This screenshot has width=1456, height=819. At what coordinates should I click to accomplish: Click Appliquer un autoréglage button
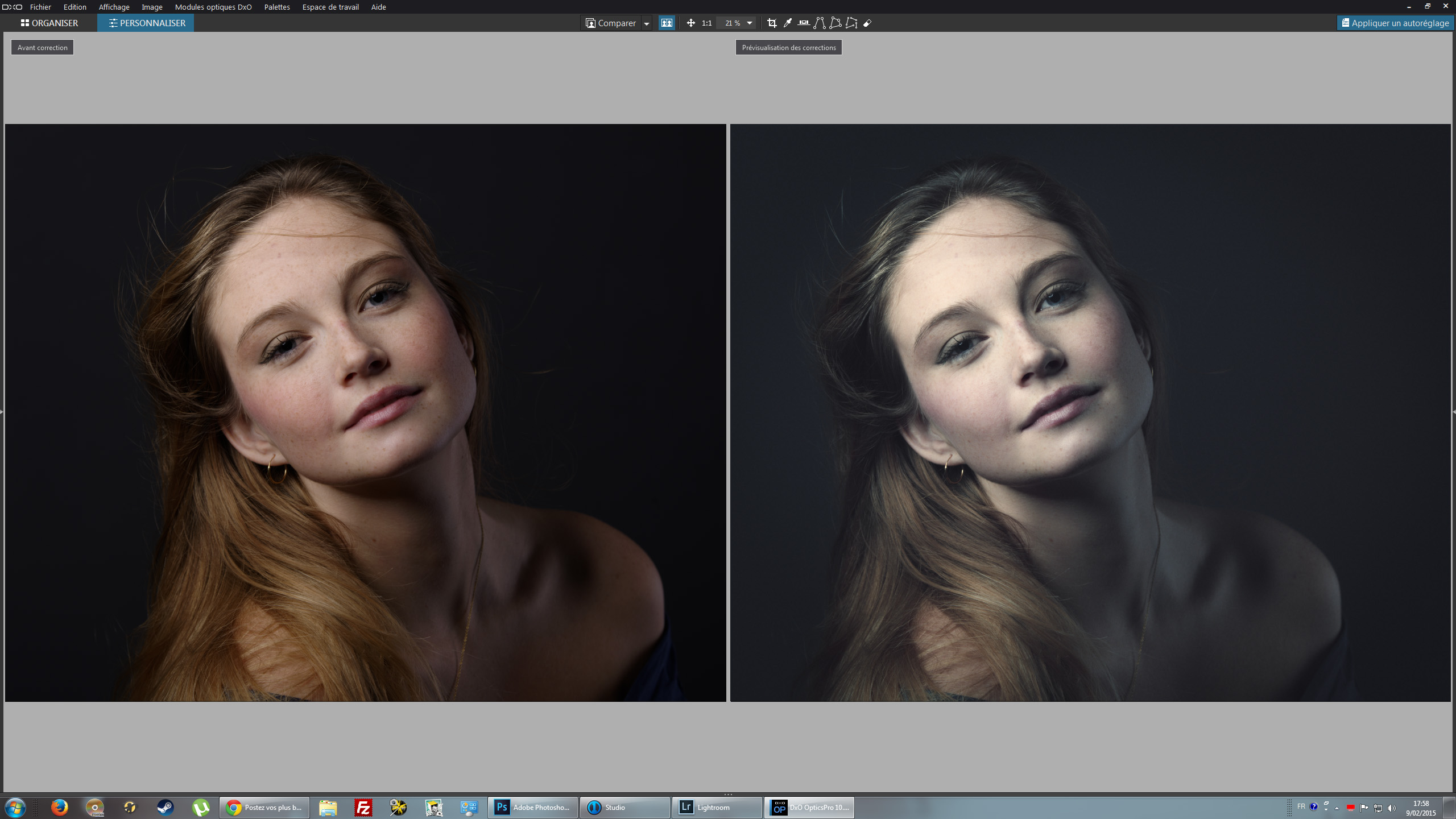1395,23
